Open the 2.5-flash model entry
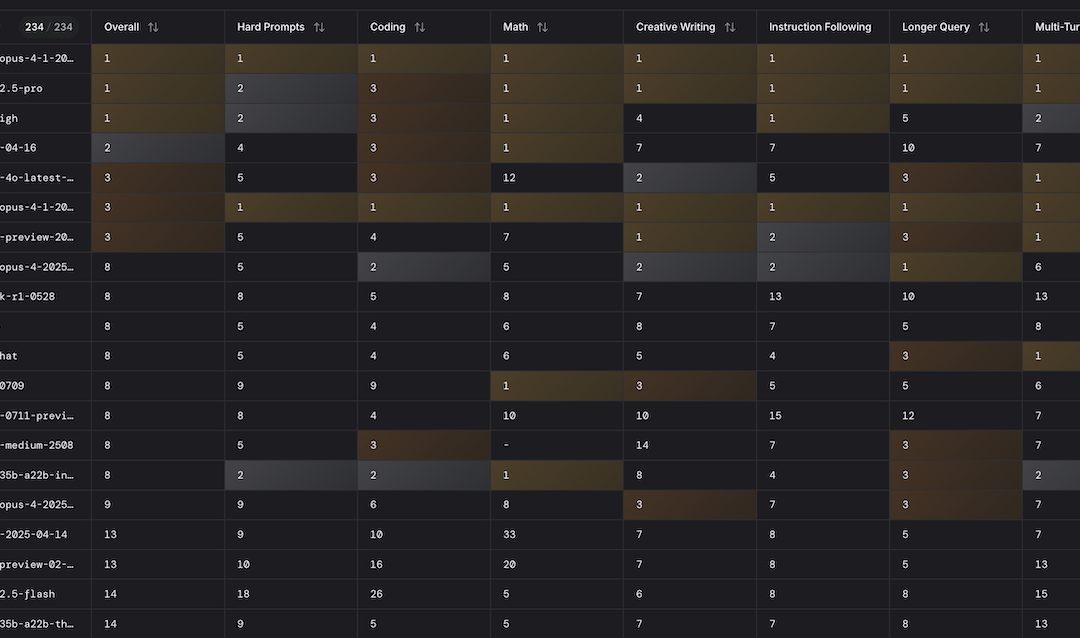 click(27, 594)
